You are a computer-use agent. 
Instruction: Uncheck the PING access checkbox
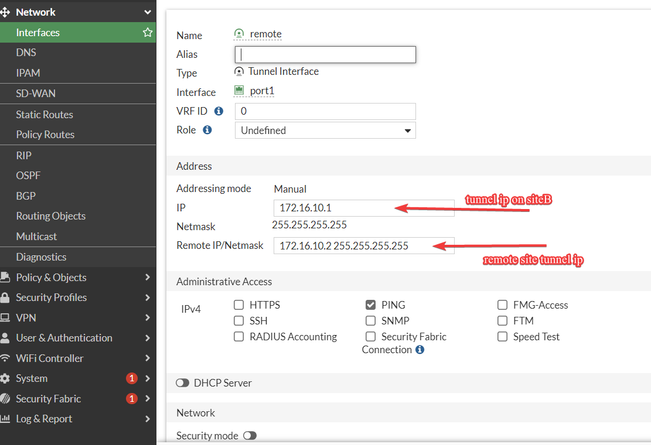370,305
